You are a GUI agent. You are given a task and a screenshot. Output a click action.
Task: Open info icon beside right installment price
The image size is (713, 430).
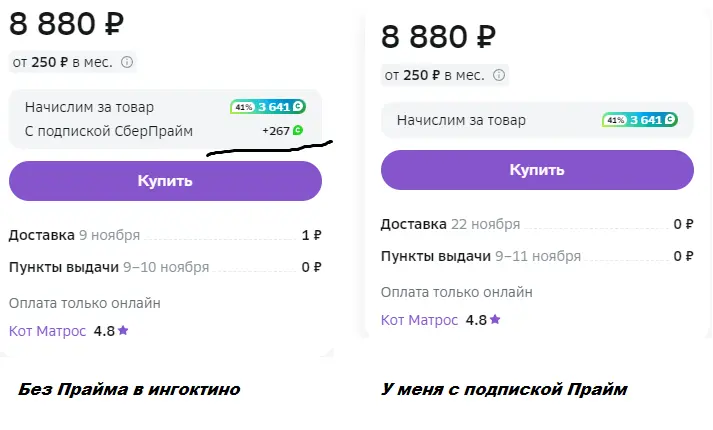[x=499, y=75]
